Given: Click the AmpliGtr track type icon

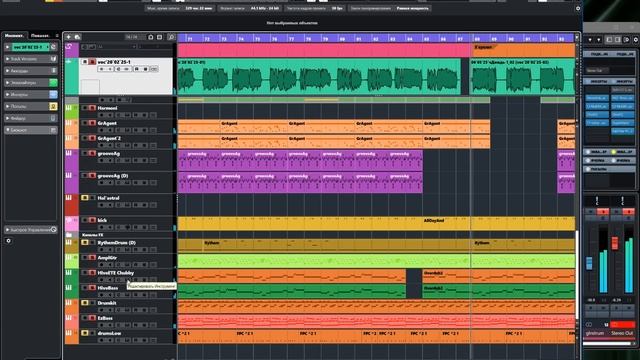Looking at the screenshot, I should click(x=69, y=258).
